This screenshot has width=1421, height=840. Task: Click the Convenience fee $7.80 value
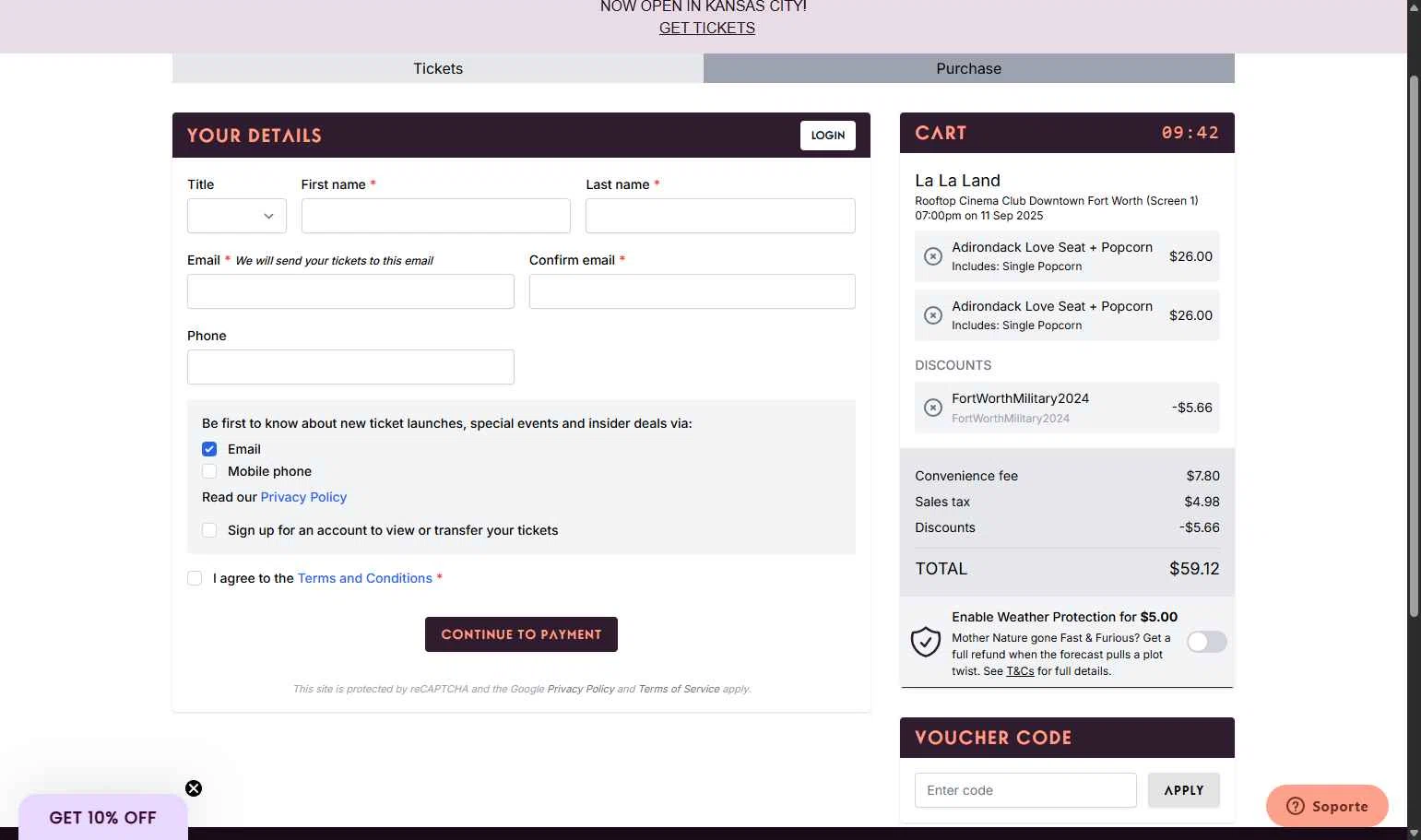[1202, 476]
